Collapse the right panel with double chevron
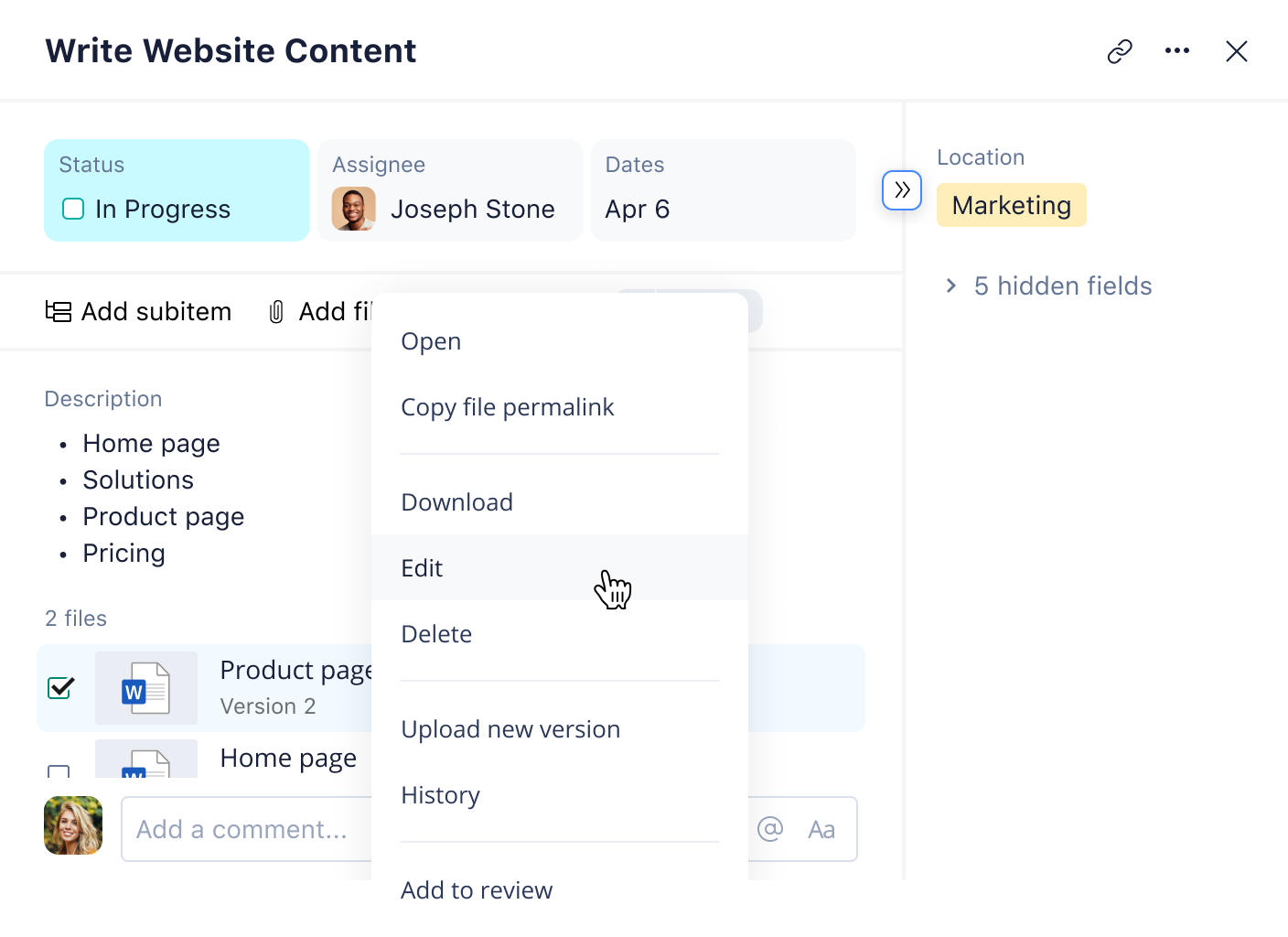The width and height of the screenshot is (1288, 937). [901, 190]
